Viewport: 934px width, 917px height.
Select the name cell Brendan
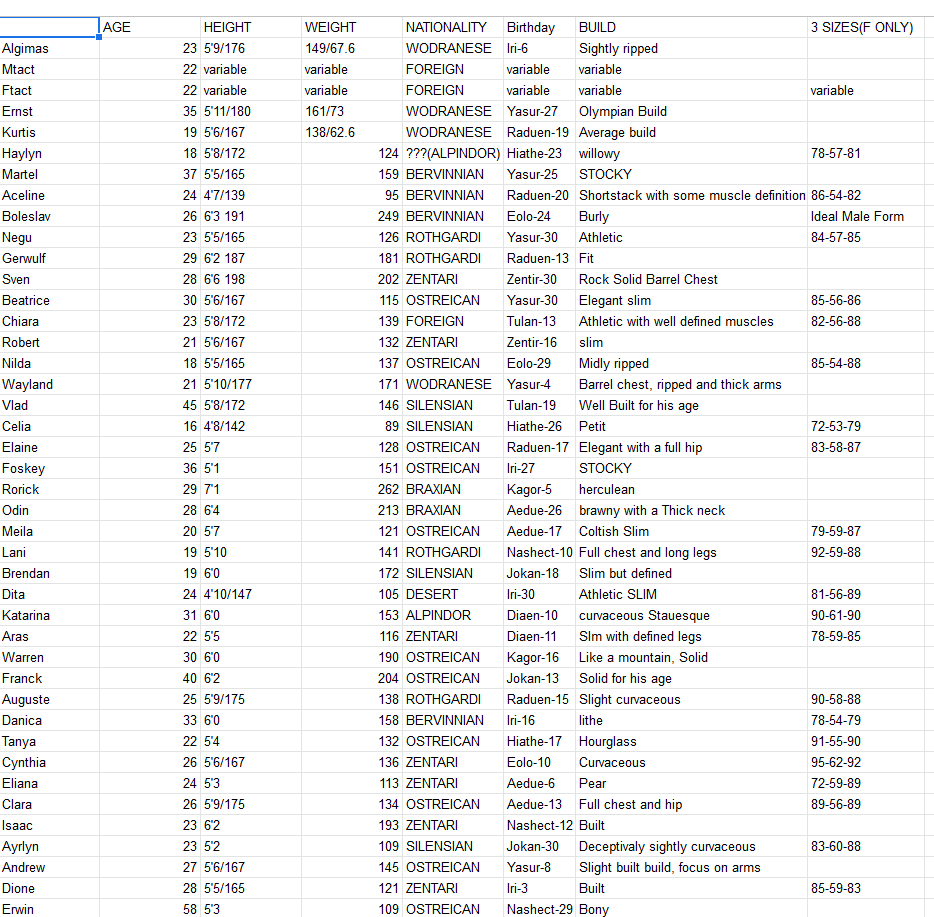tap(49, 573)
